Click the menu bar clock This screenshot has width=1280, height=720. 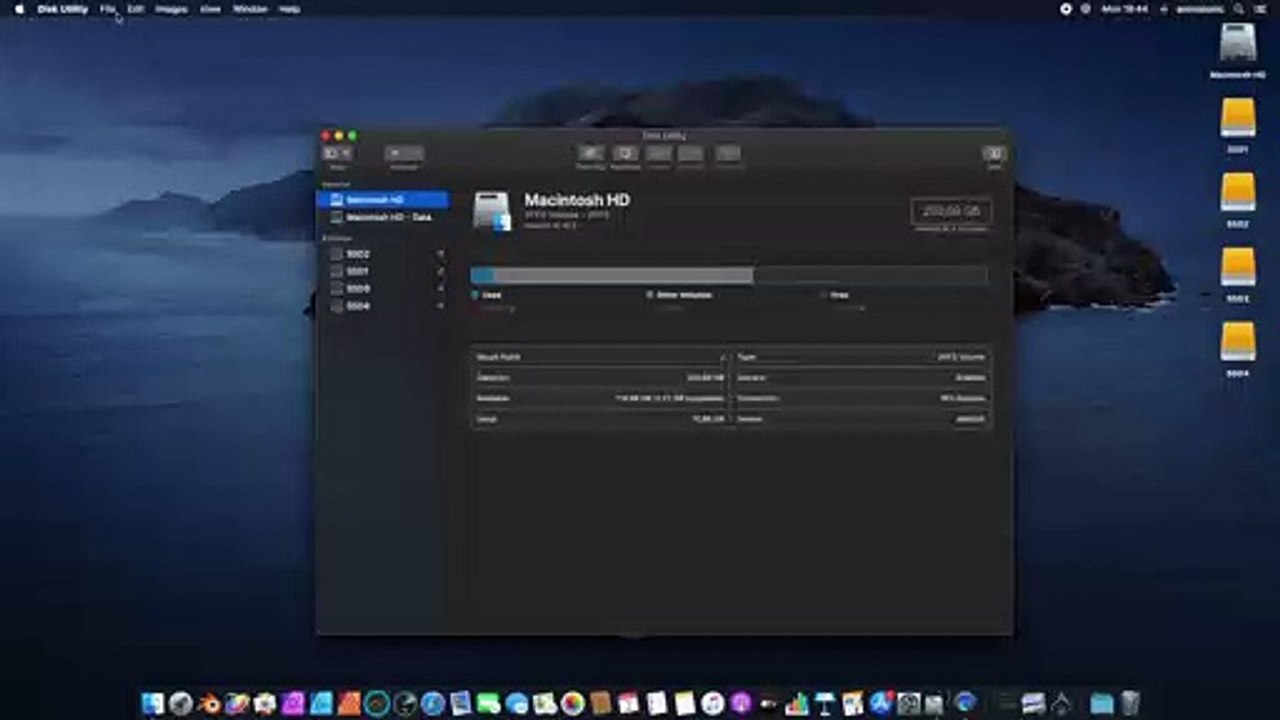pyautogui.click(x=1125, y=9)
